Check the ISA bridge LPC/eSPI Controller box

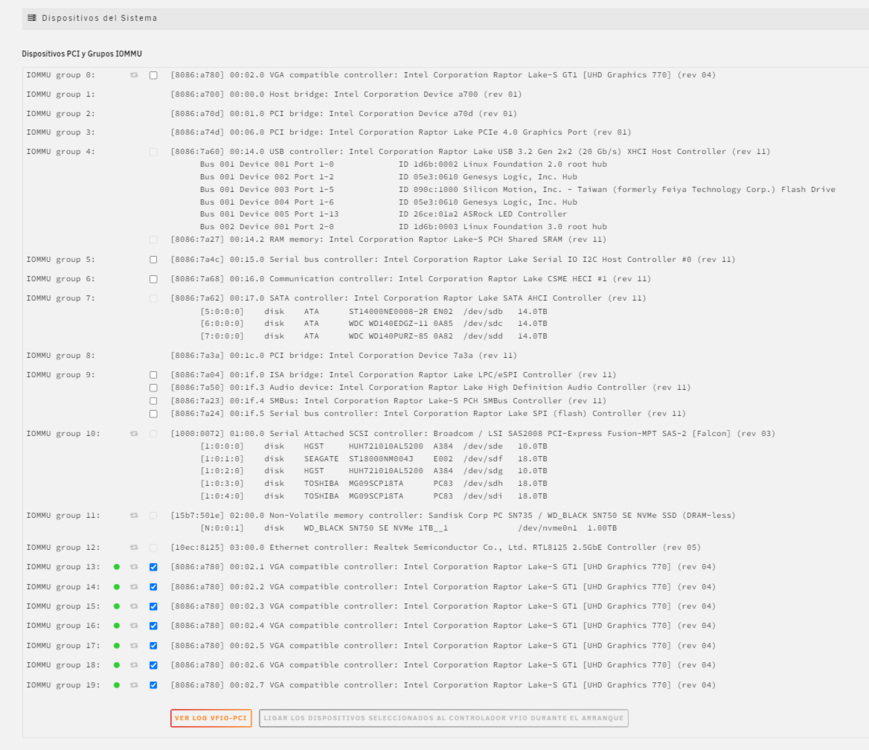click(x=154, y=375)
